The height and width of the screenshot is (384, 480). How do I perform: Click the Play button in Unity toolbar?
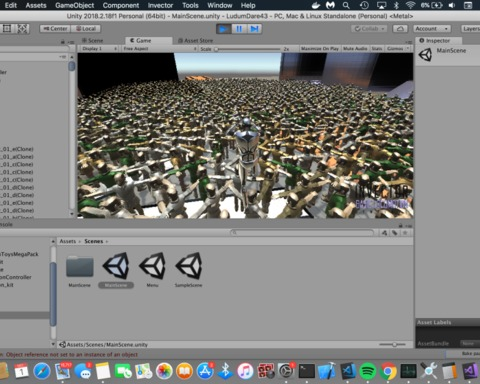pyautogui.click(x=223, y=29)
